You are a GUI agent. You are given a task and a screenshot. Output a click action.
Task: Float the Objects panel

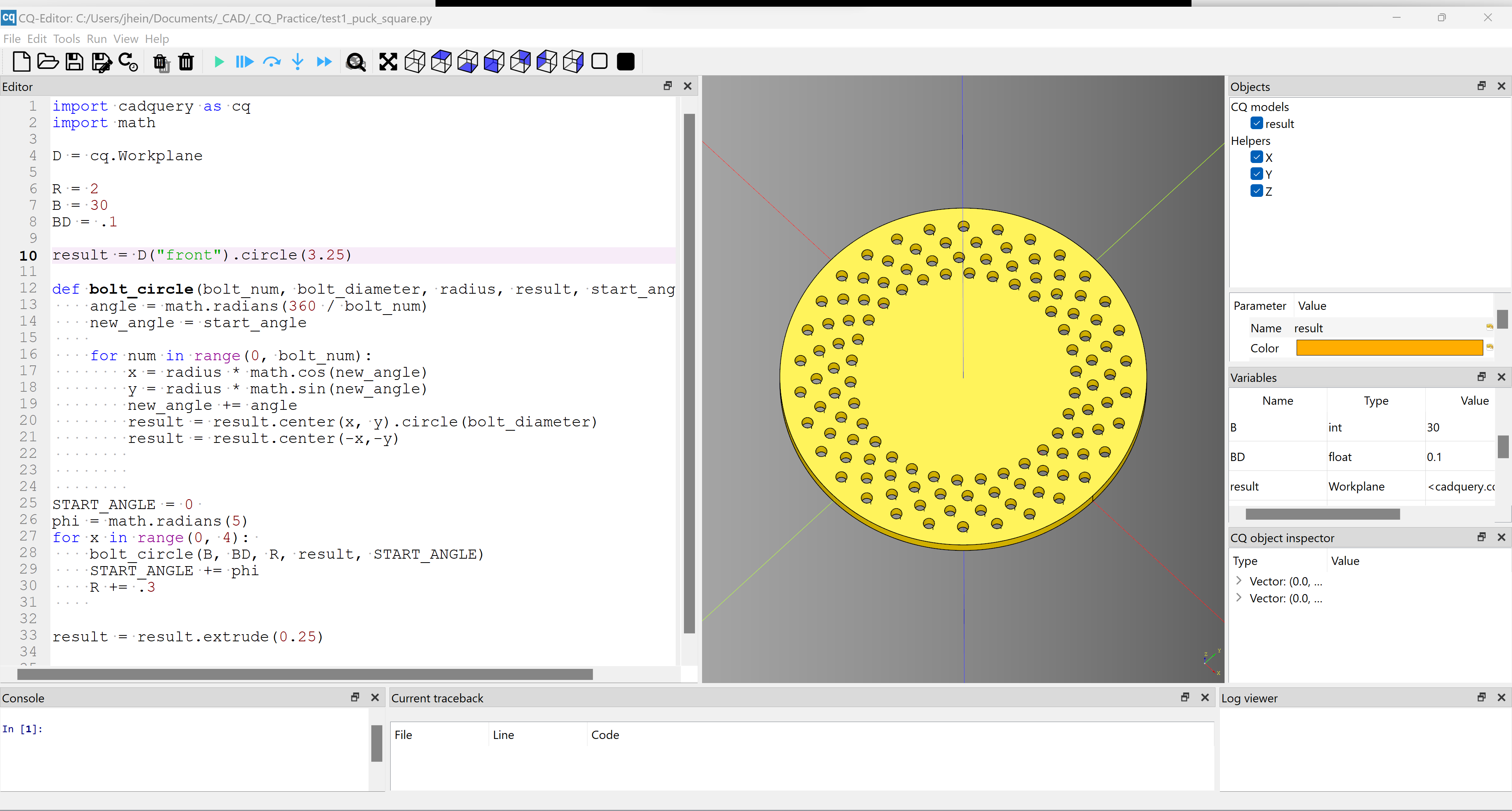[1481, 86]
